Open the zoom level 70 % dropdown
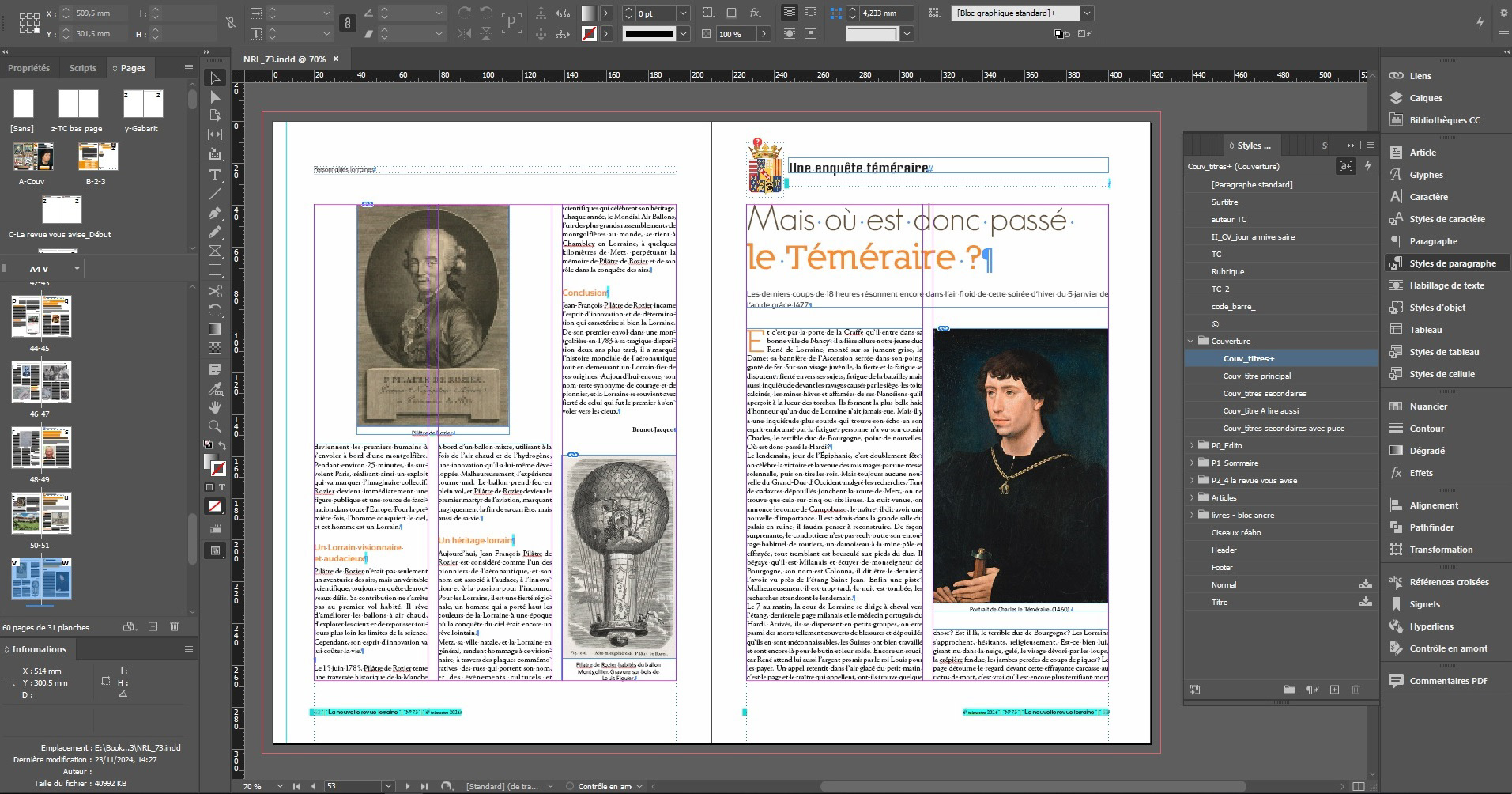The image size is (1512, 794). pos(280,786)
